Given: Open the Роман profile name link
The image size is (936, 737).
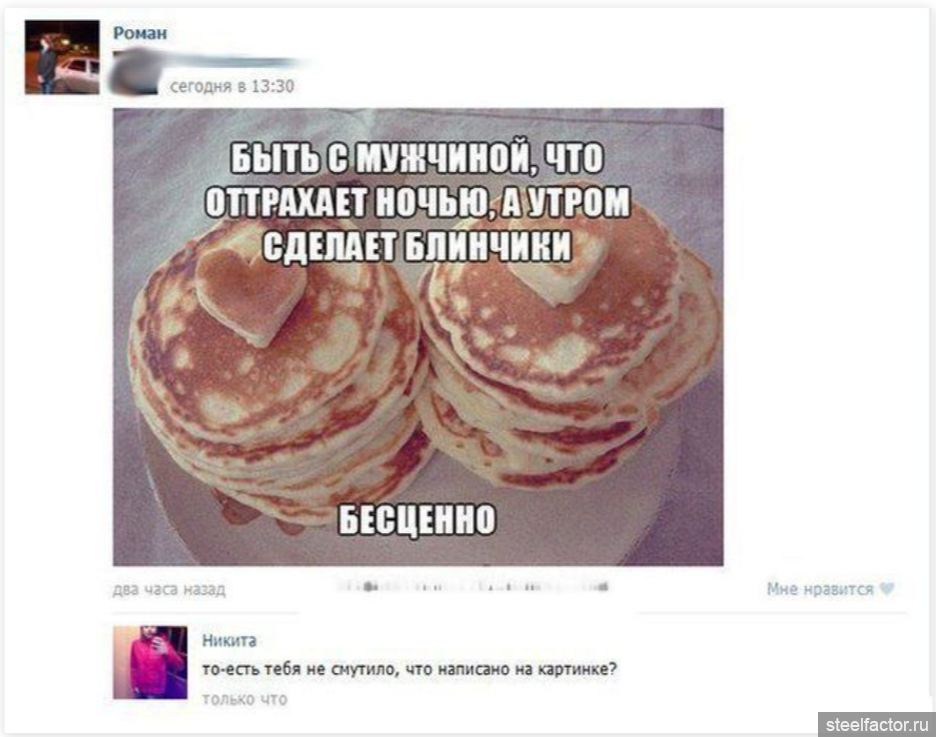Looking at the screenshot, I should 140,33.
